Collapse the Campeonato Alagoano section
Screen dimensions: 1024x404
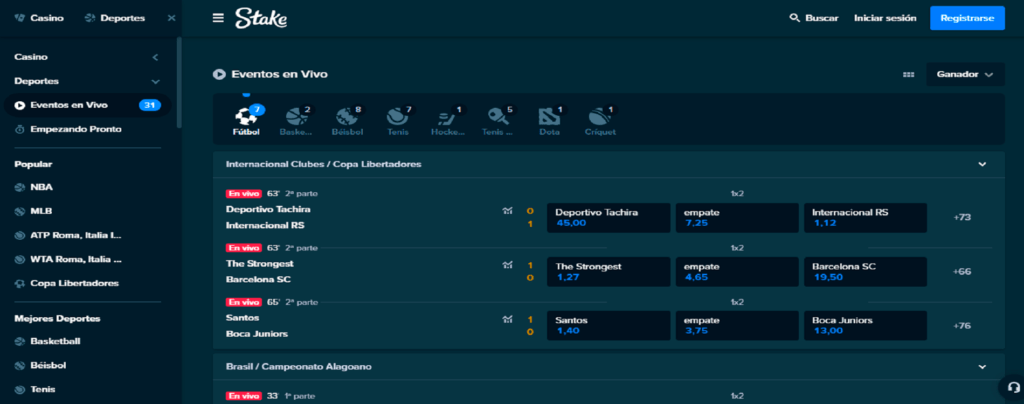(x=982, y=367)
